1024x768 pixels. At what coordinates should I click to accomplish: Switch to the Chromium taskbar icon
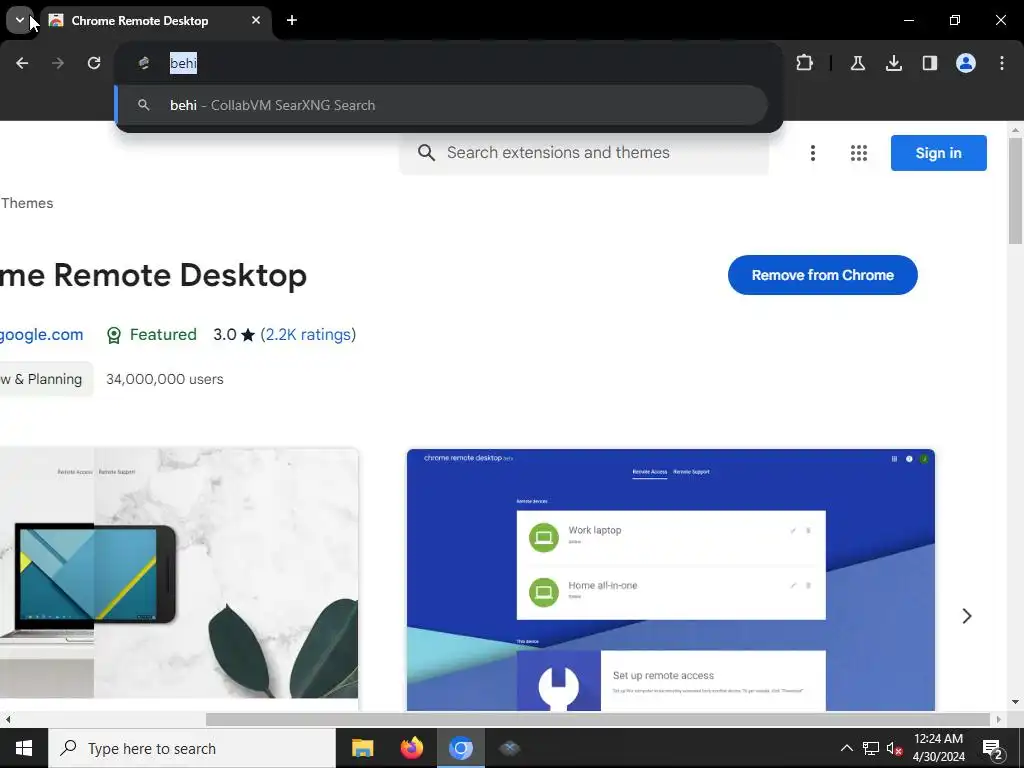point(460,748)
